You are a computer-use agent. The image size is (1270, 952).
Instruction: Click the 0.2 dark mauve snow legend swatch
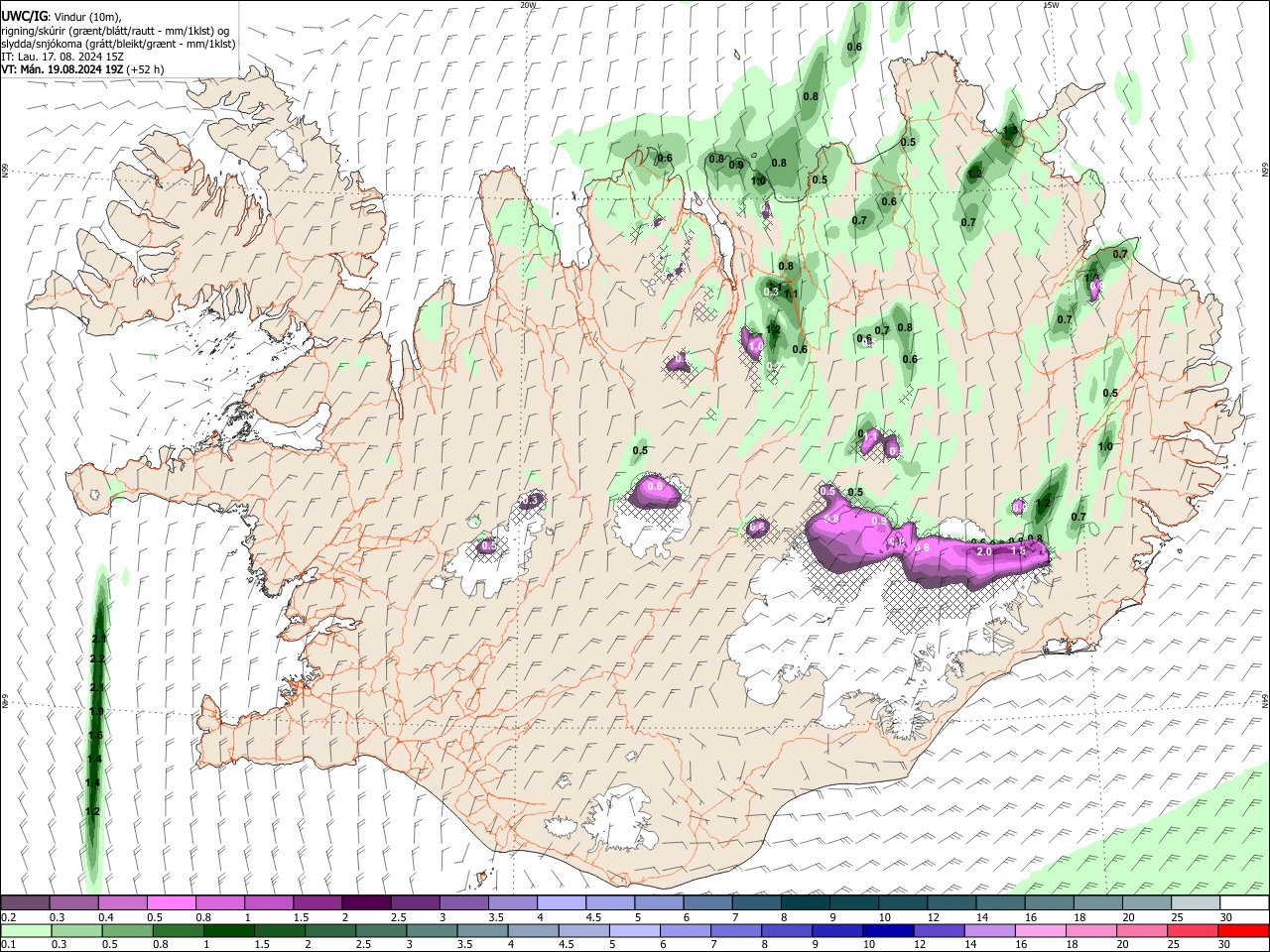(x=25, y=902)
